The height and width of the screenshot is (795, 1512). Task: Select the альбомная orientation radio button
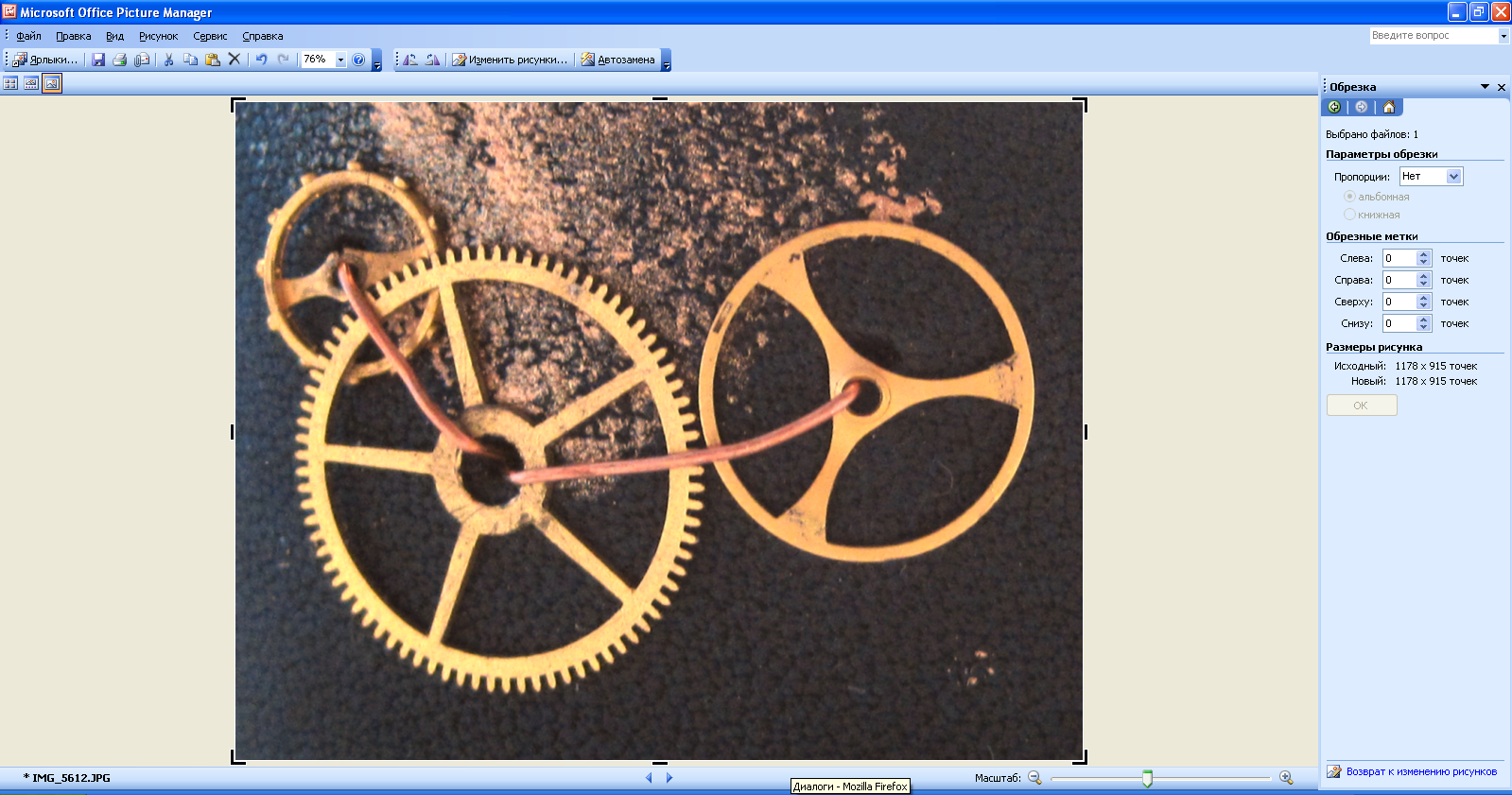pos(1349,197)
